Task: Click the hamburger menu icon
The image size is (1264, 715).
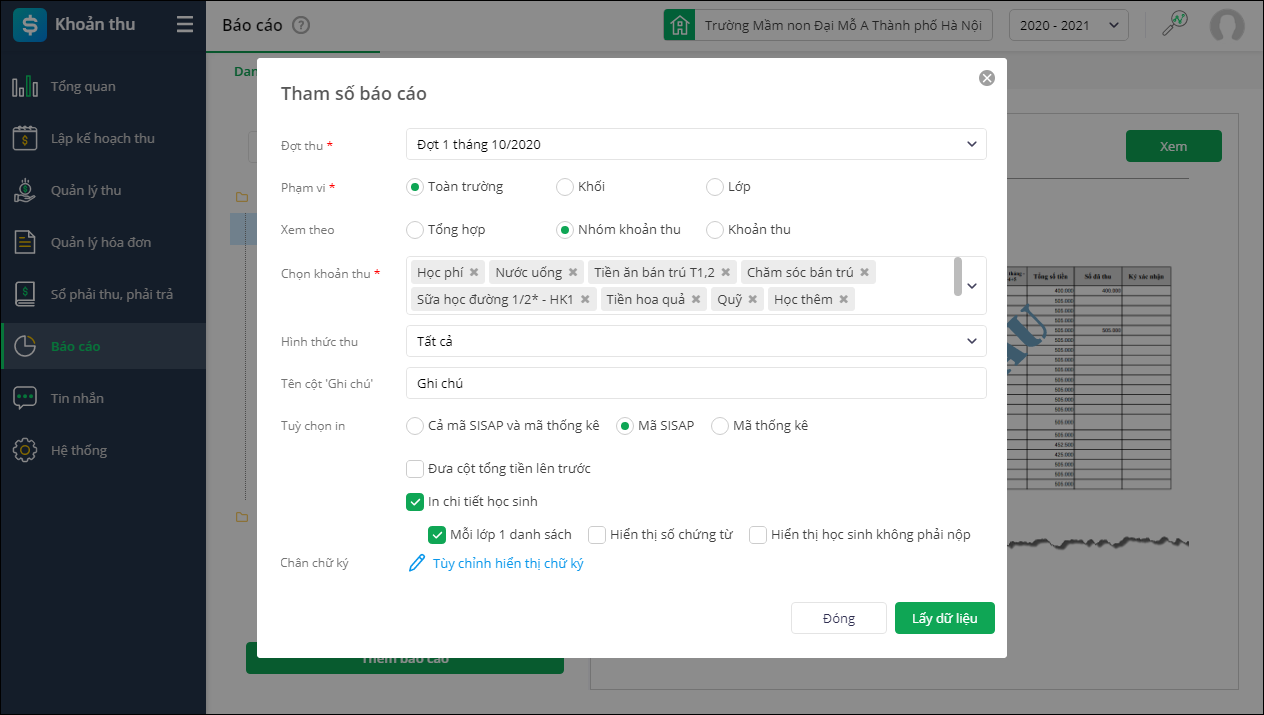Action: (x=184, y=25)
